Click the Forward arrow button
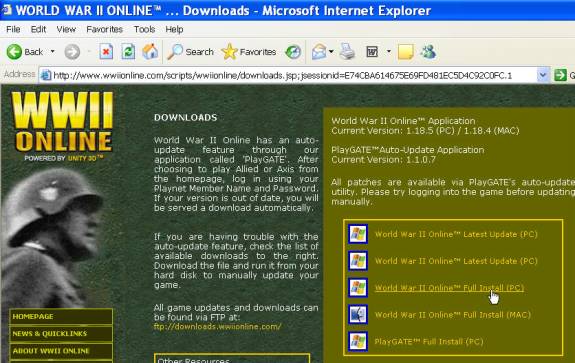This screenshot has height=363, width=575. coord(72,52)
